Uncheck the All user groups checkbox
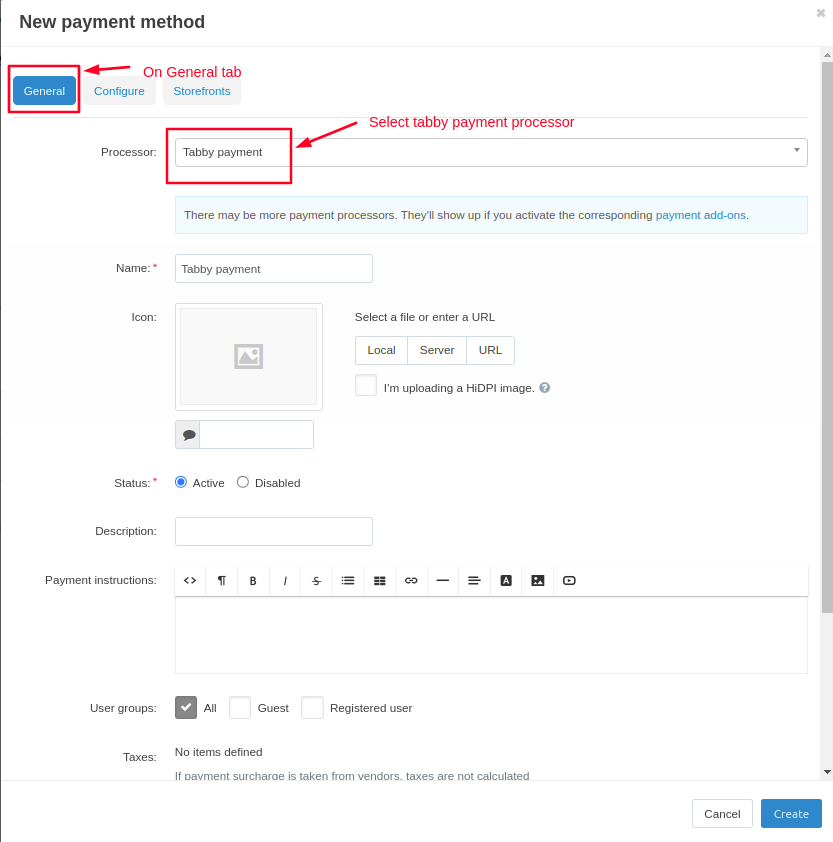 point(186,708)
